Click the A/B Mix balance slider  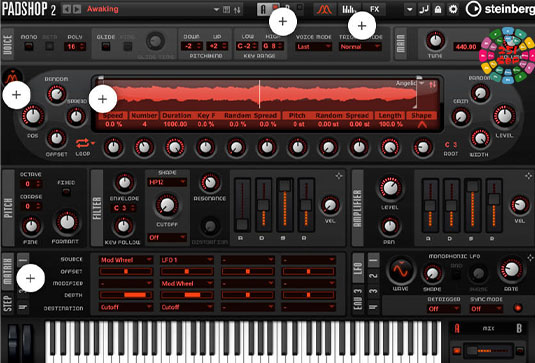coord(488,350)
